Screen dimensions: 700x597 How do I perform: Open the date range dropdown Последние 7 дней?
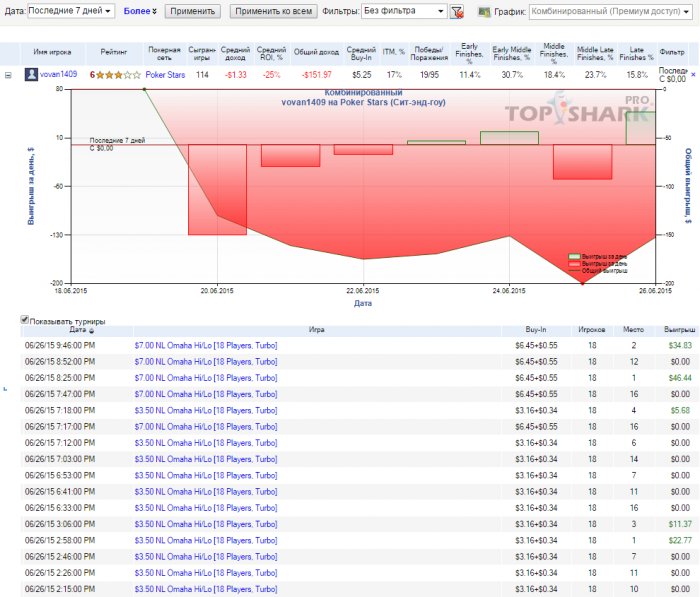coord(72,12)
